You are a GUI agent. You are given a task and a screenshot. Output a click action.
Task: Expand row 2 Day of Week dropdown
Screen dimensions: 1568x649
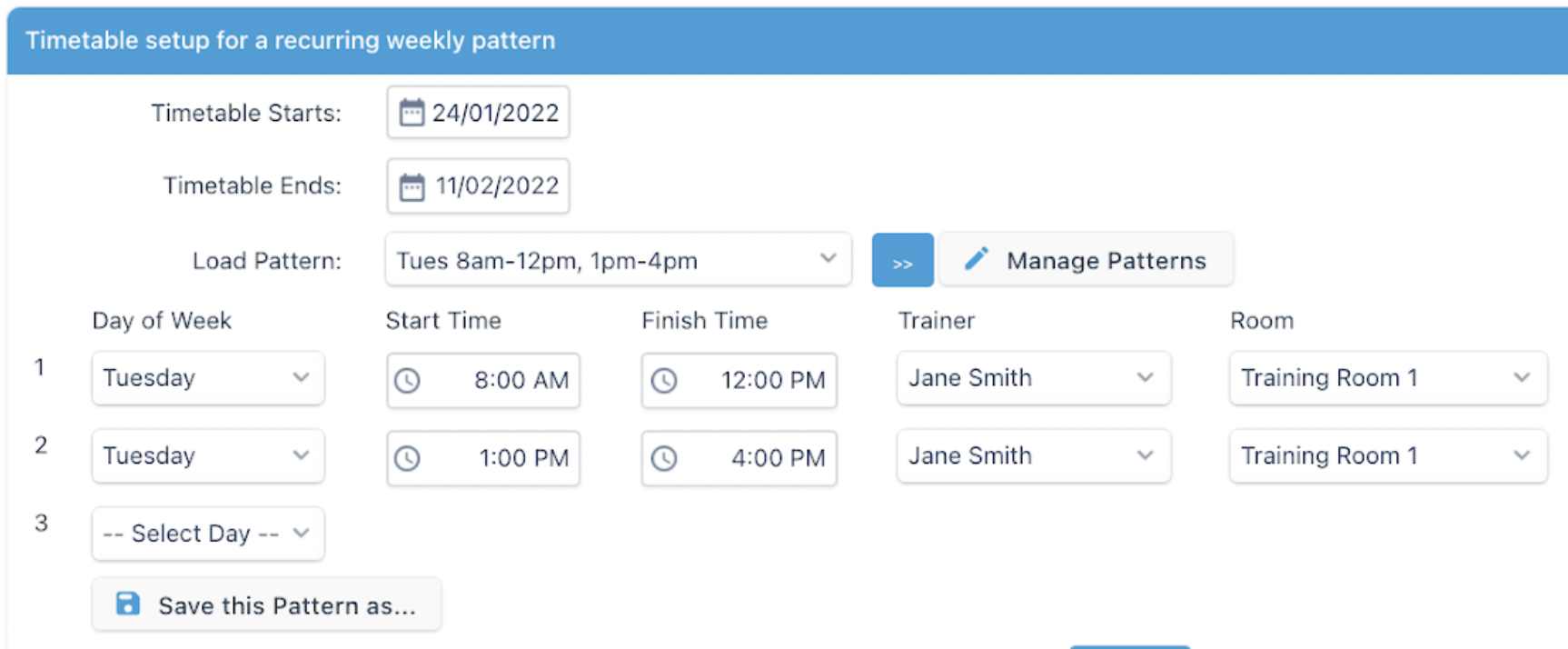(x=207, y=456)
